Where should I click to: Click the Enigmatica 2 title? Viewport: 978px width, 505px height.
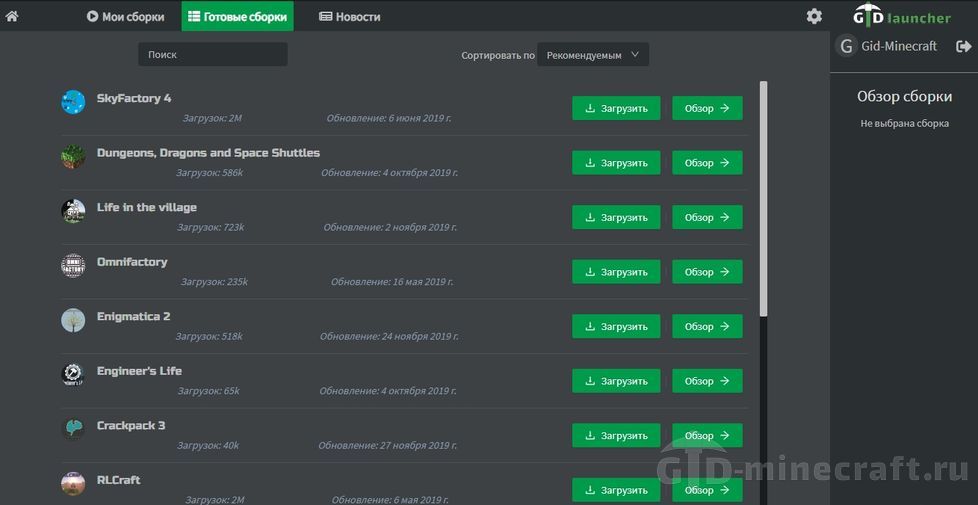click(x=133, y=317)
